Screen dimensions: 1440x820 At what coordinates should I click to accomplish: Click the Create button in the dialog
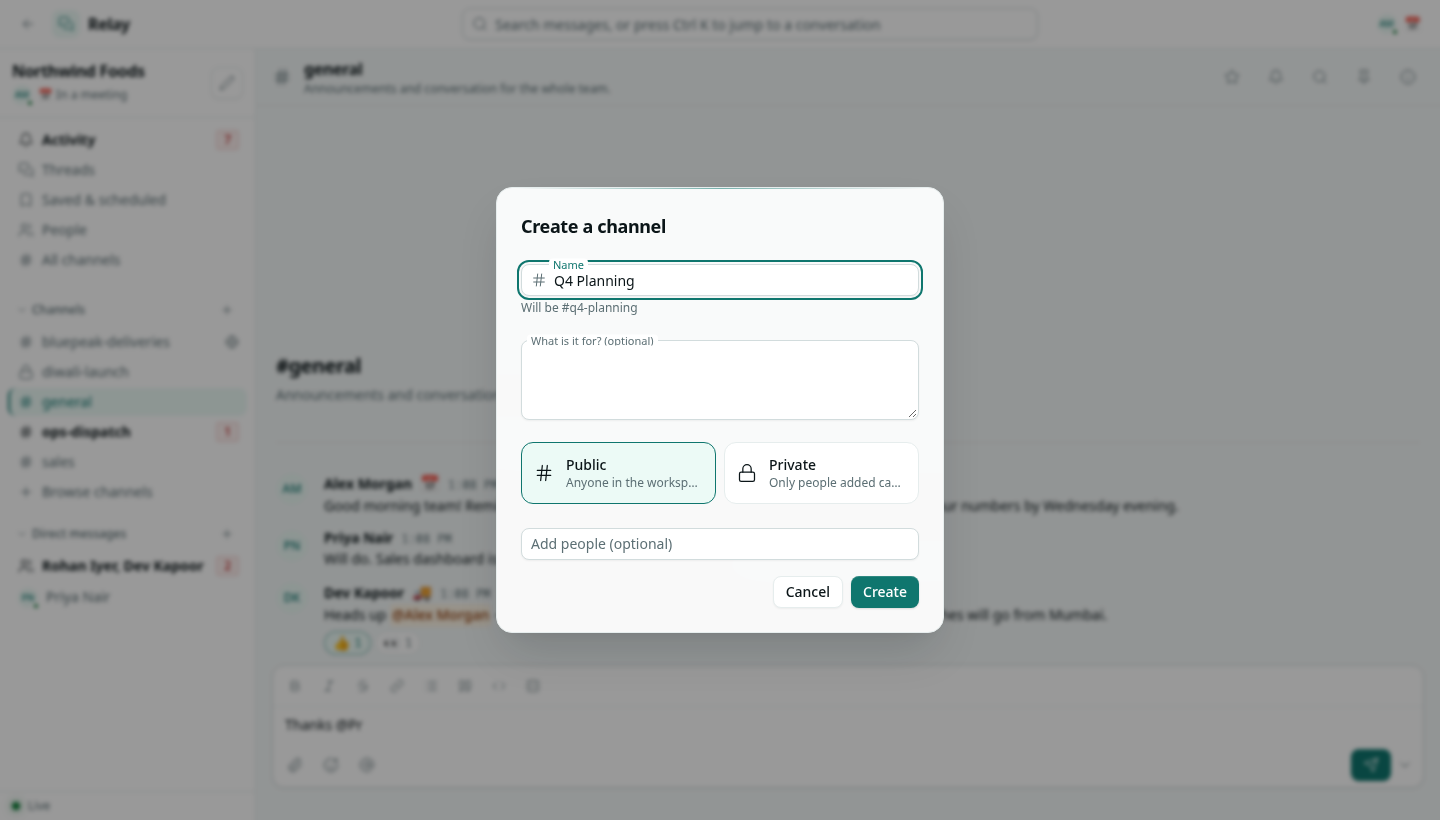(x=885, y=592)
